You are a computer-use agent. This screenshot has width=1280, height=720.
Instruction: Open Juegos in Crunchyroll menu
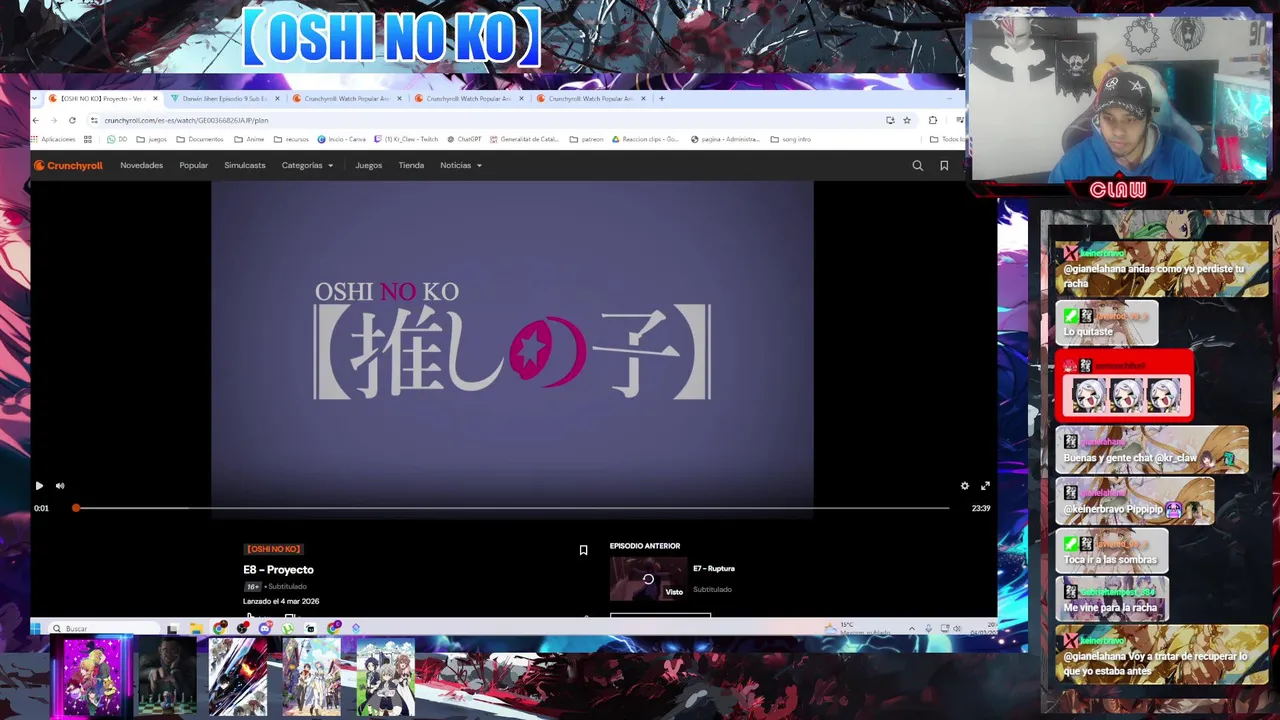[369, 165]
